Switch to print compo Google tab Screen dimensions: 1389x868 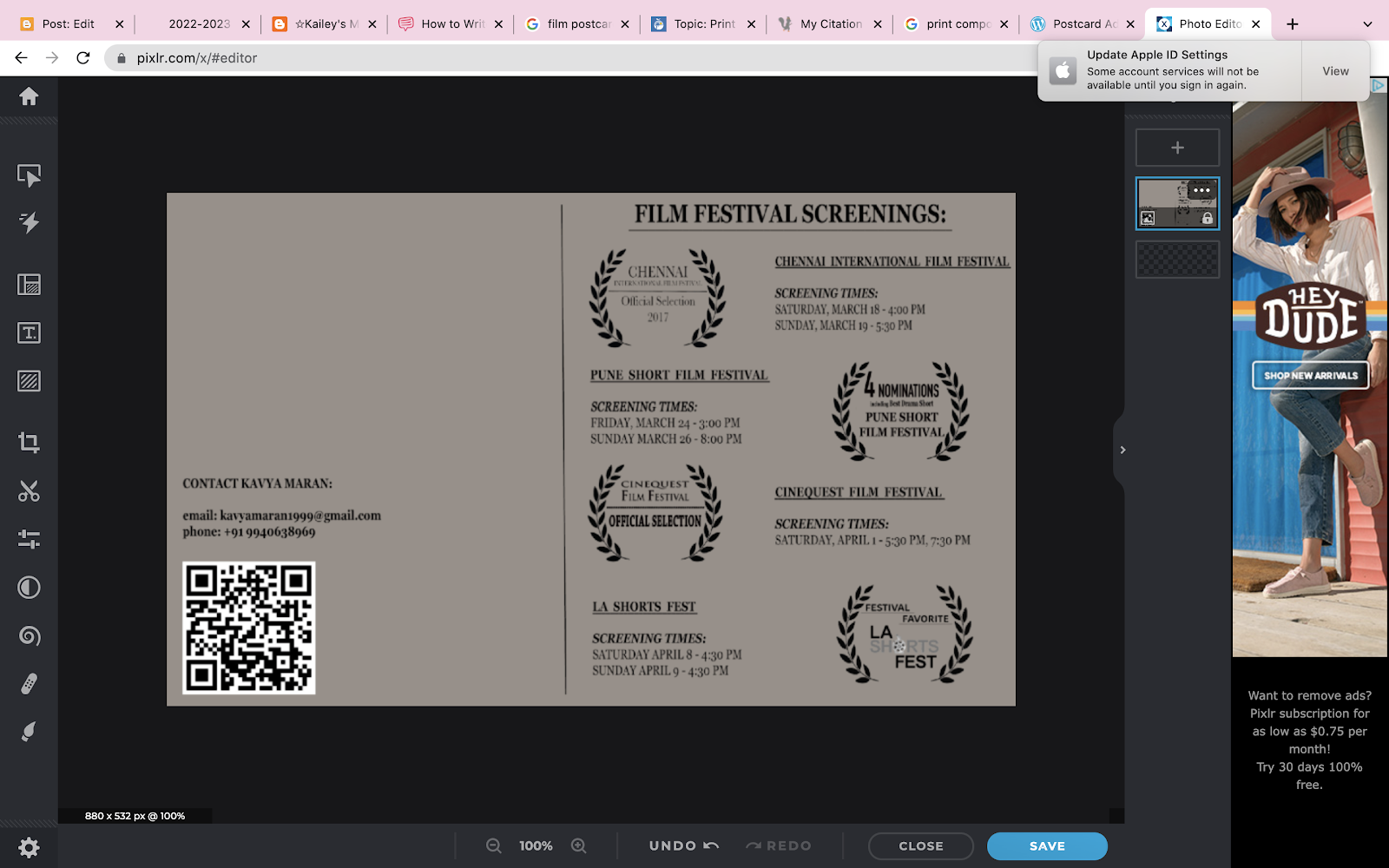tap(958, 24)
